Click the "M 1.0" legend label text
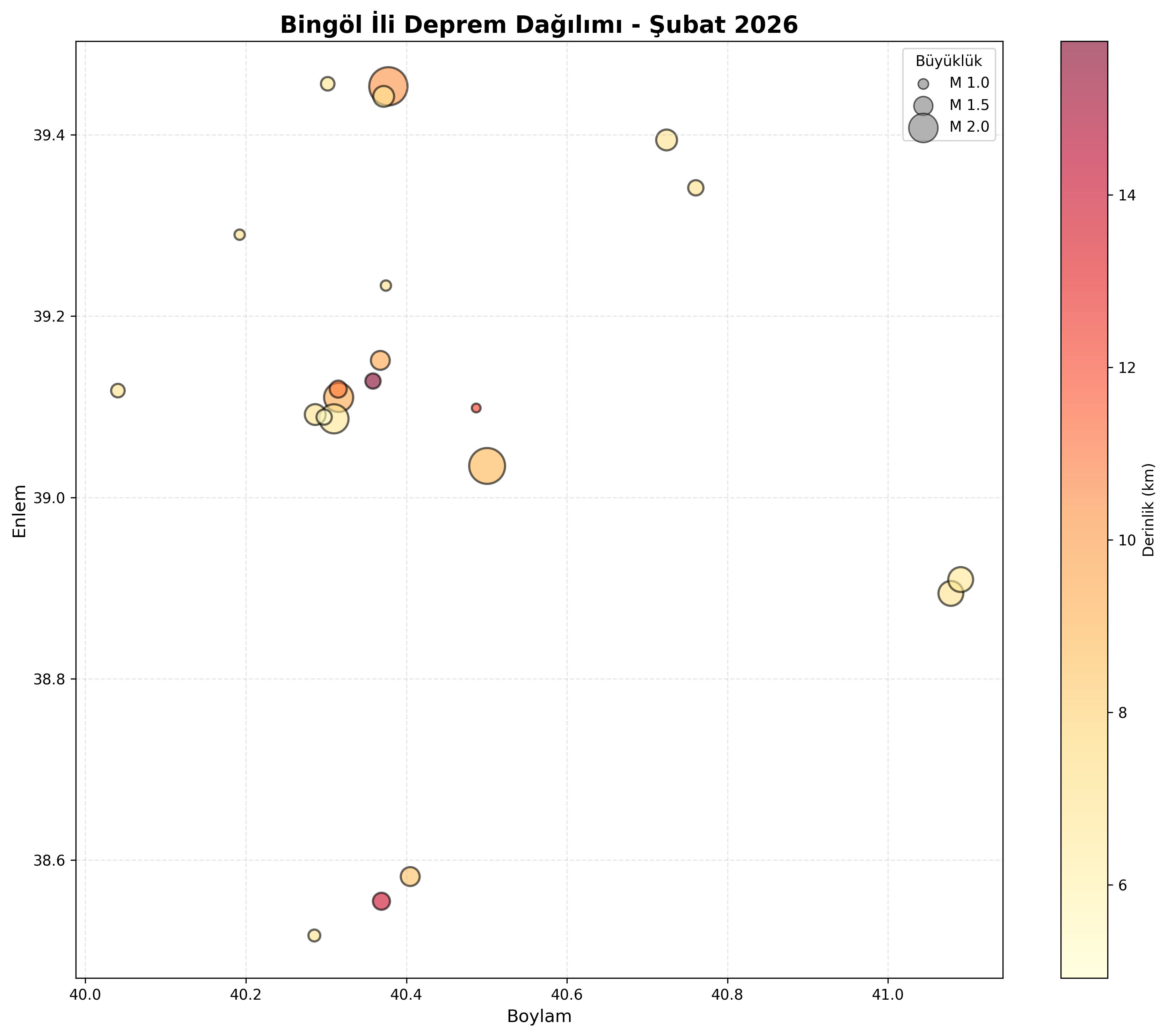The height and width of the screenshot is (1036, 1167). 969,83
